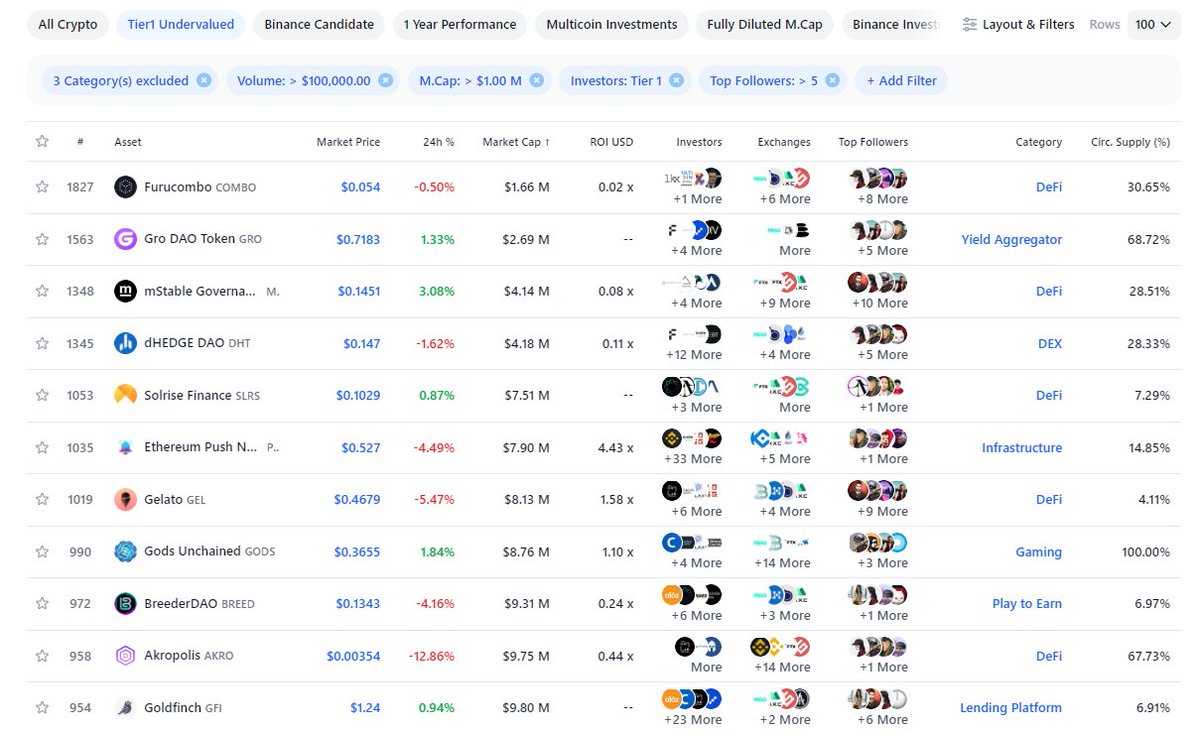The width and height of the screenshot is (1200, 734).
Task: Remove the M.Cap filter chip
Action: click(537, 80)
